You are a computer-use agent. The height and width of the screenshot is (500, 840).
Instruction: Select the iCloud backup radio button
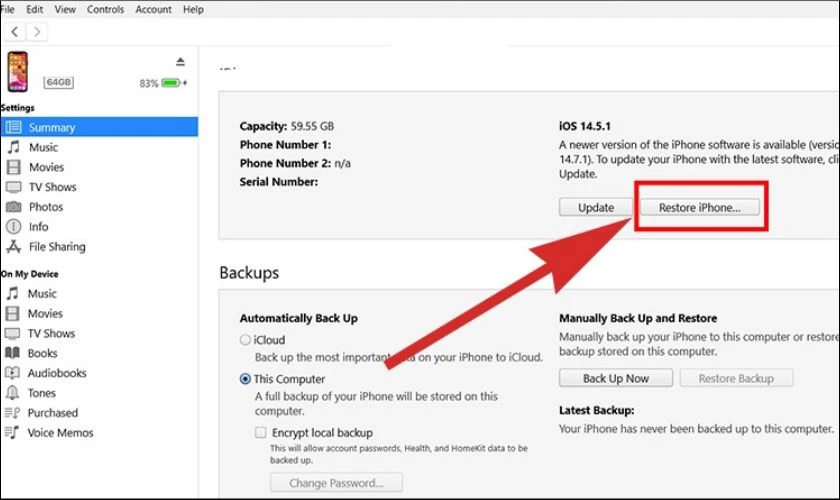click(x=245, y=340)
